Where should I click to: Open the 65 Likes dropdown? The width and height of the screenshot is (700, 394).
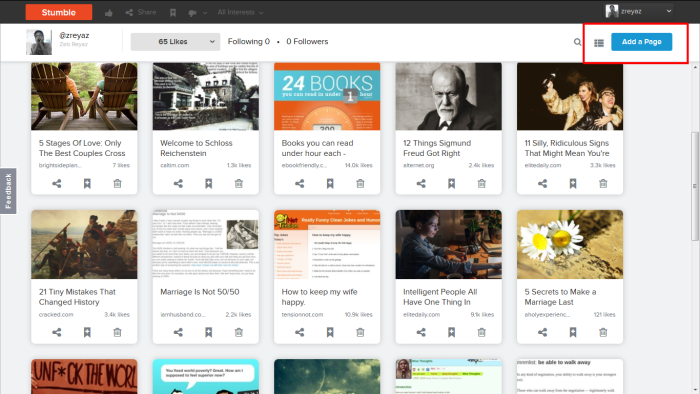pos(175,41)
